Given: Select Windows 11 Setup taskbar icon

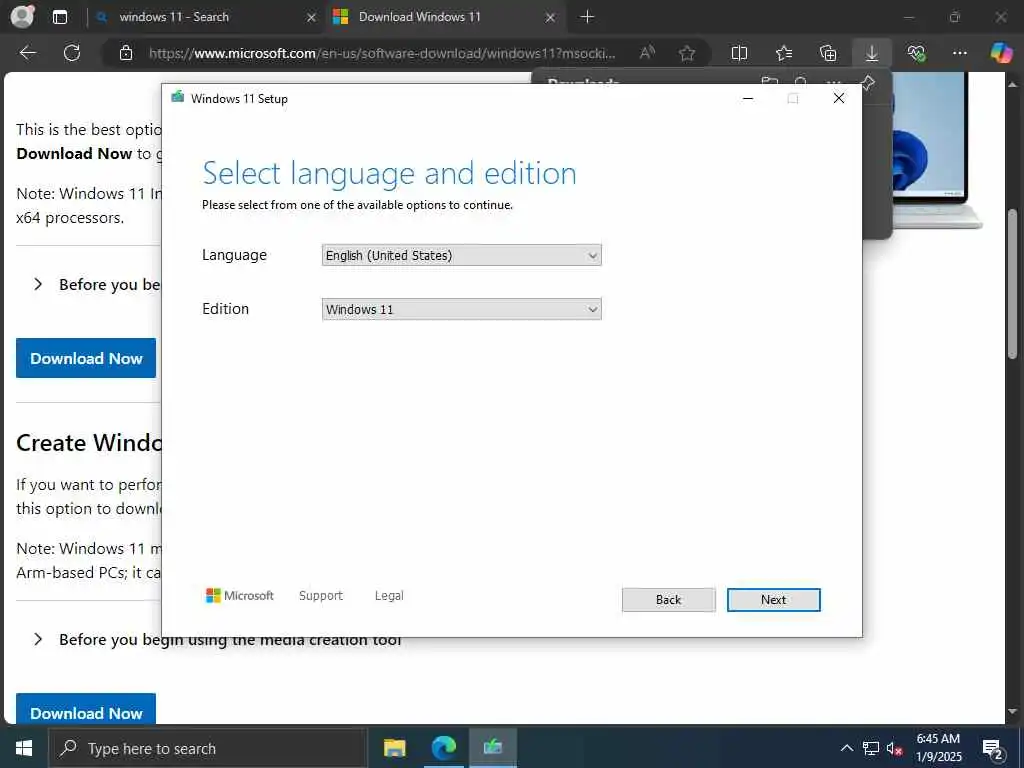Looking at the screenshot, I should coord(493,748).
